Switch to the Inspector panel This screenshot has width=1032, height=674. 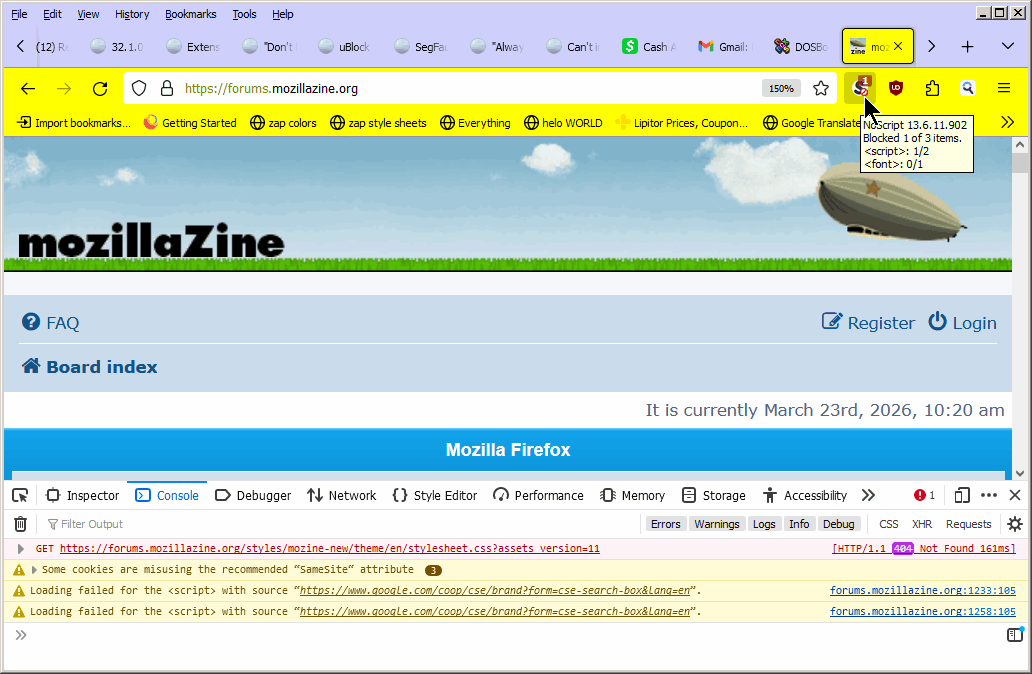pos(82,496)
